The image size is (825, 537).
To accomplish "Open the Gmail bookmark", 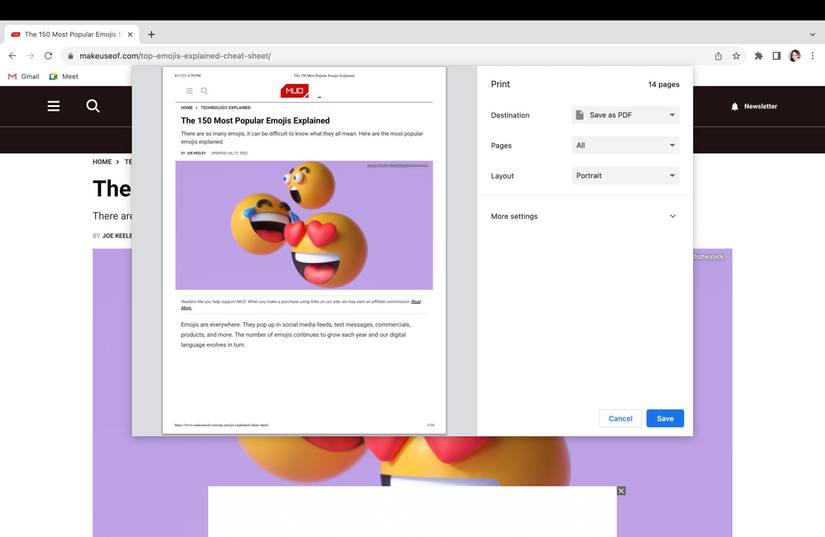I will (24, 76).
